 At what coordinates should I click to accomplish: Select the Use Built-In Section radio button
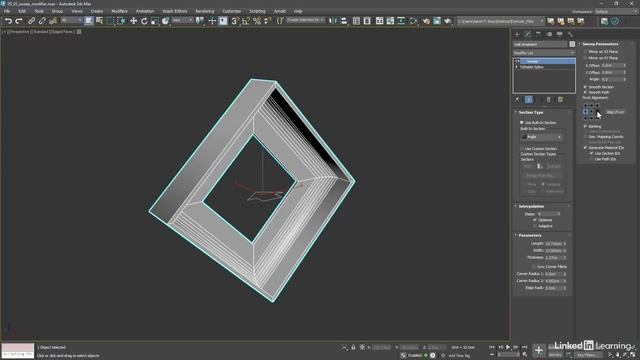(x=522, y=122)
